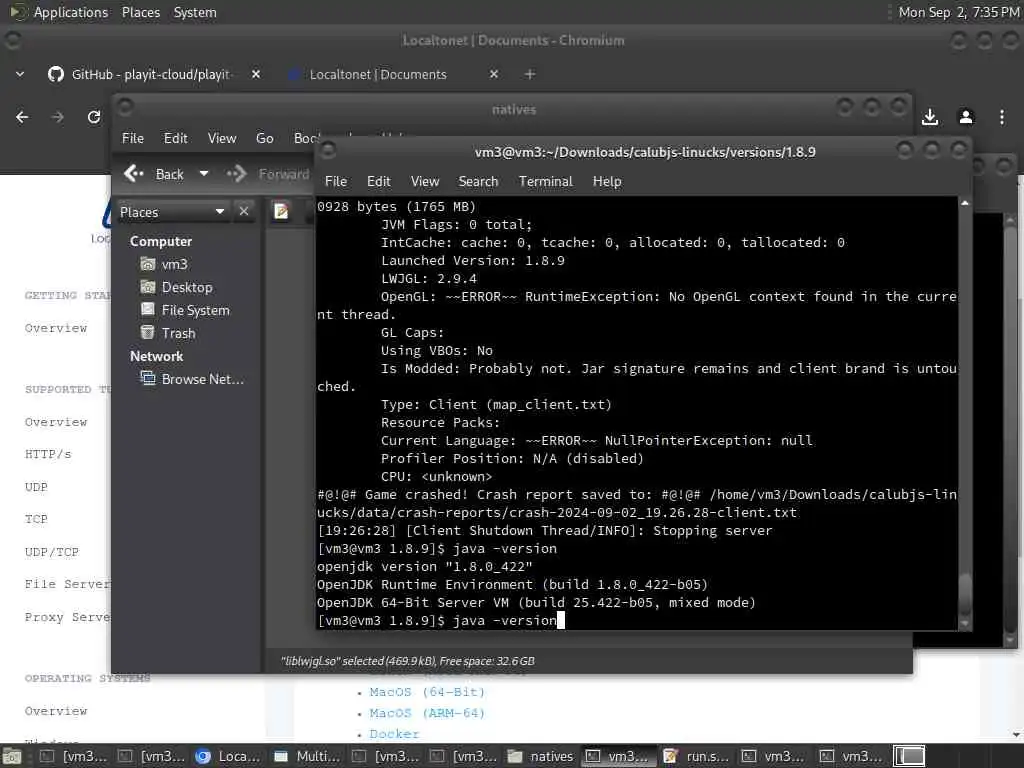The height and width of the screenshot is (768, 1024).
Task: Switch to Multi... taskbar entry
Action: tap(306, 757)
